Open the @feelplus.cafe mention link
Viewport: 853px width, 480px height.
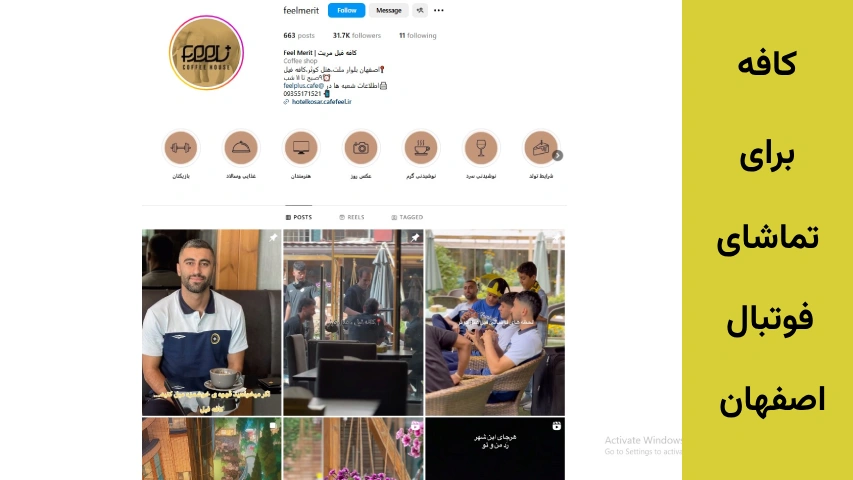coord(304,85)
